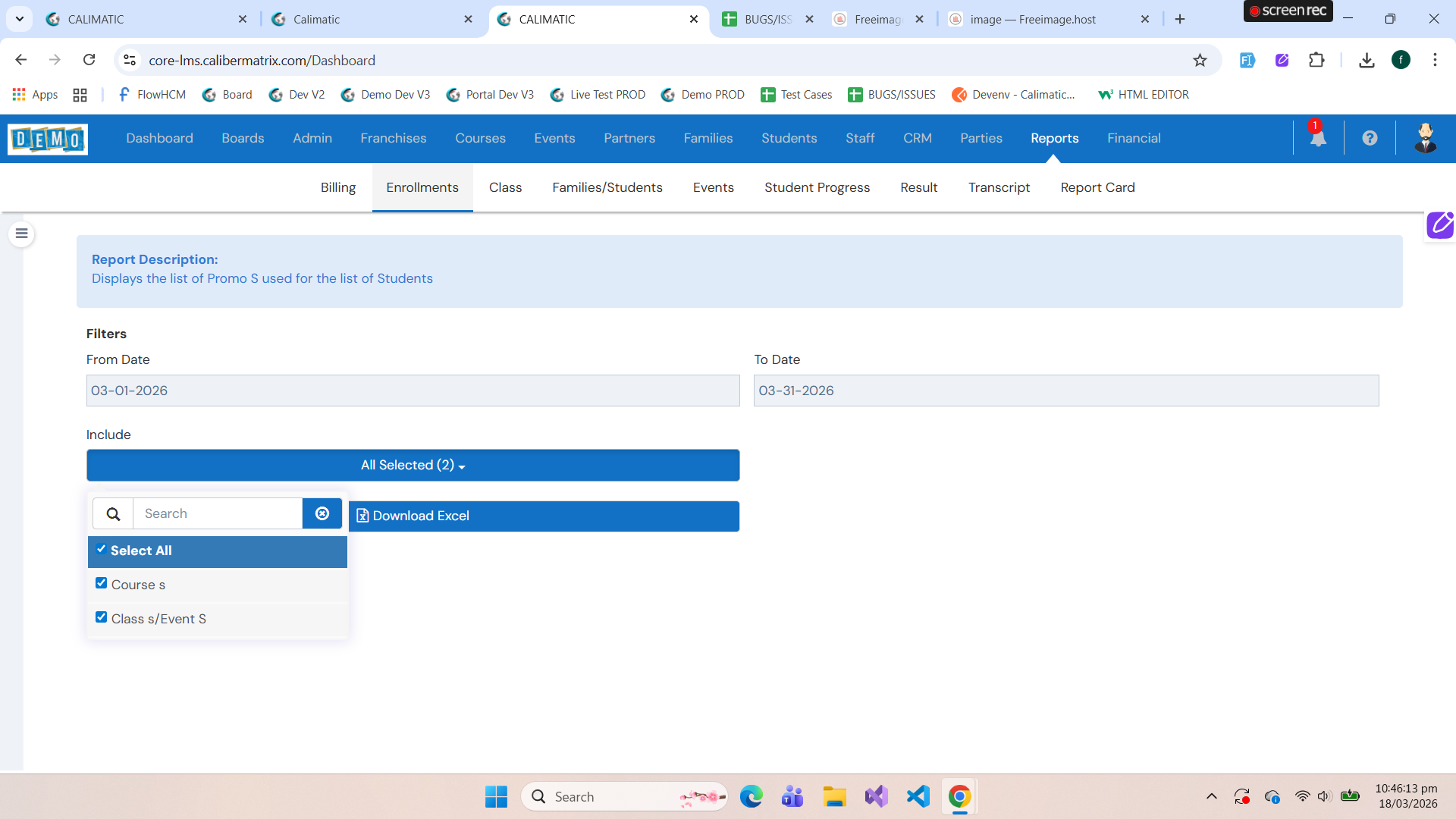This screenshot has width=1456, height=819.
Task: Click the magnifier icon in dropdown search
Action: coord(113,514)
